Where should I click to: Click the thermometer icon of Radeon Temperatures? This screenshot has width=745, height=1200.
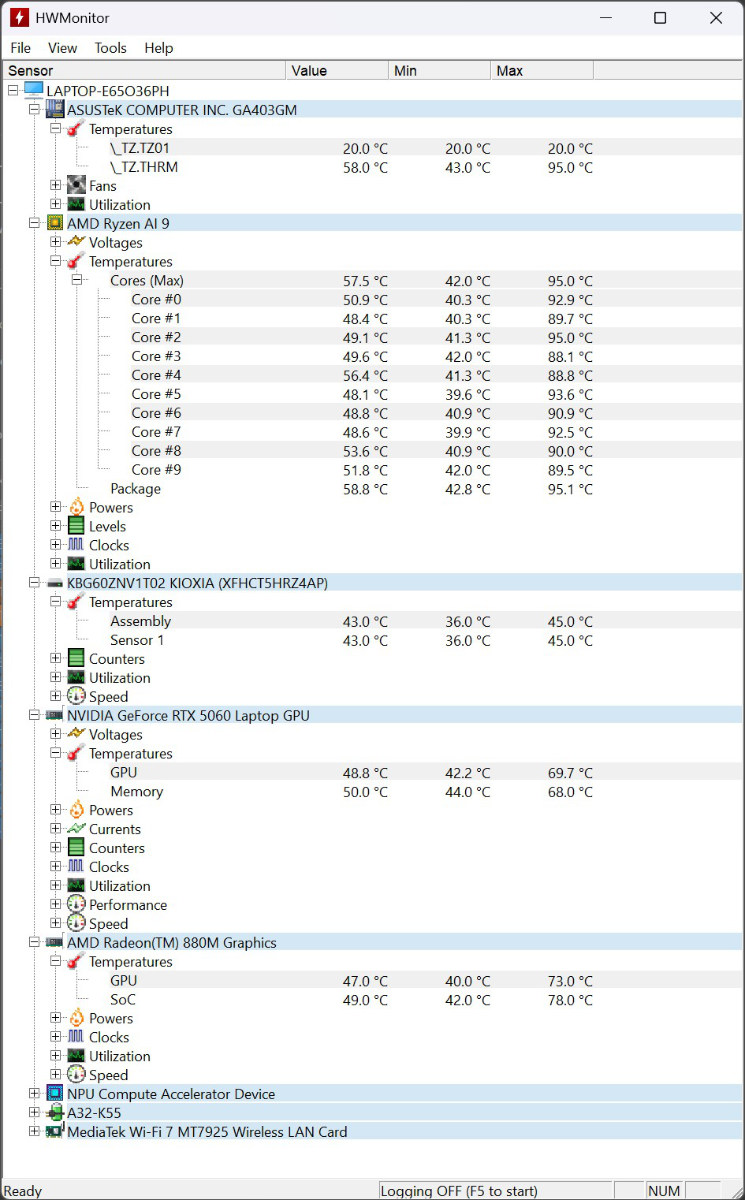[76, 962]
